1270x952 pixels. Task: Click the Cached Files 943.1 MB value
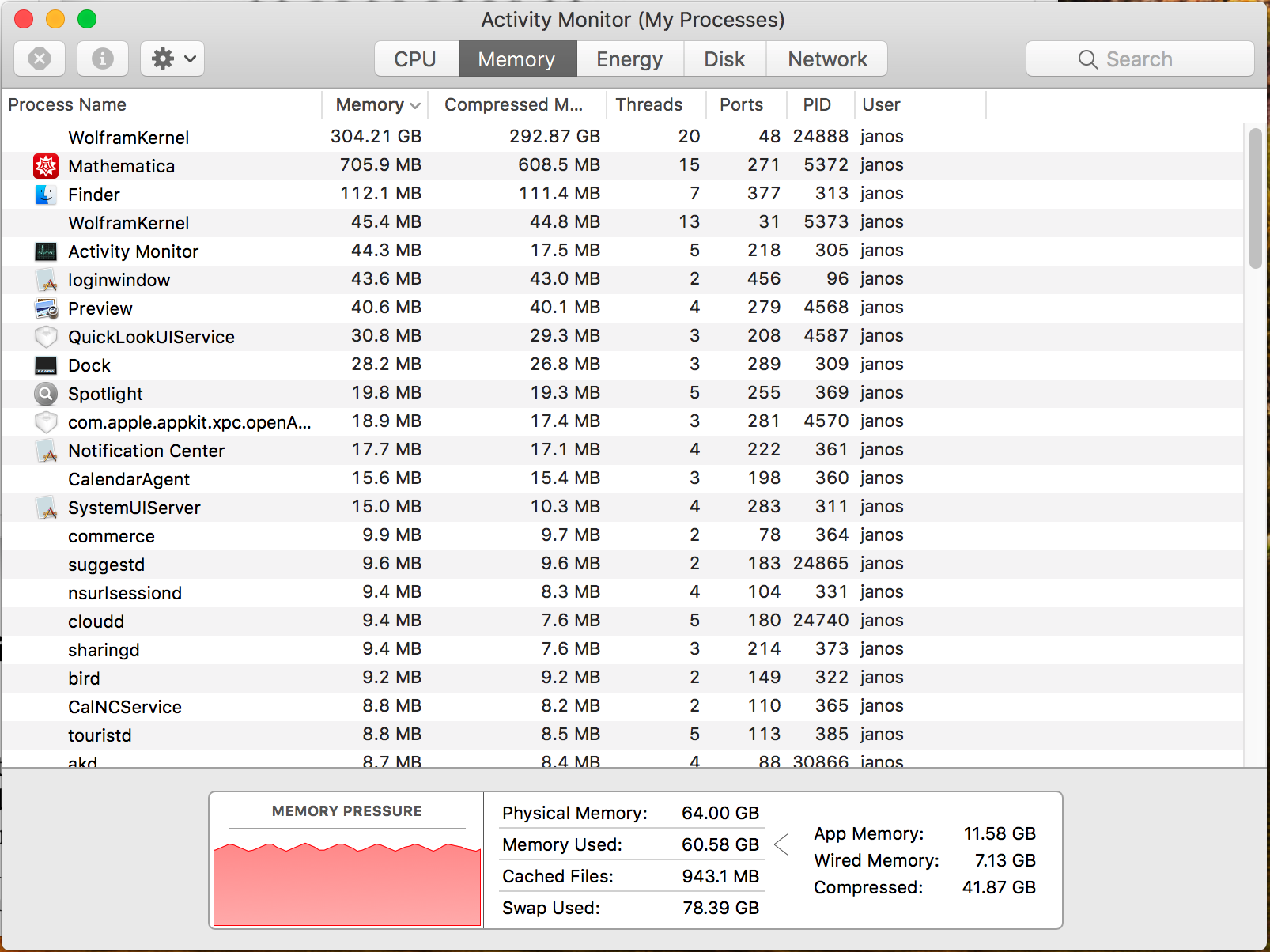720,876
